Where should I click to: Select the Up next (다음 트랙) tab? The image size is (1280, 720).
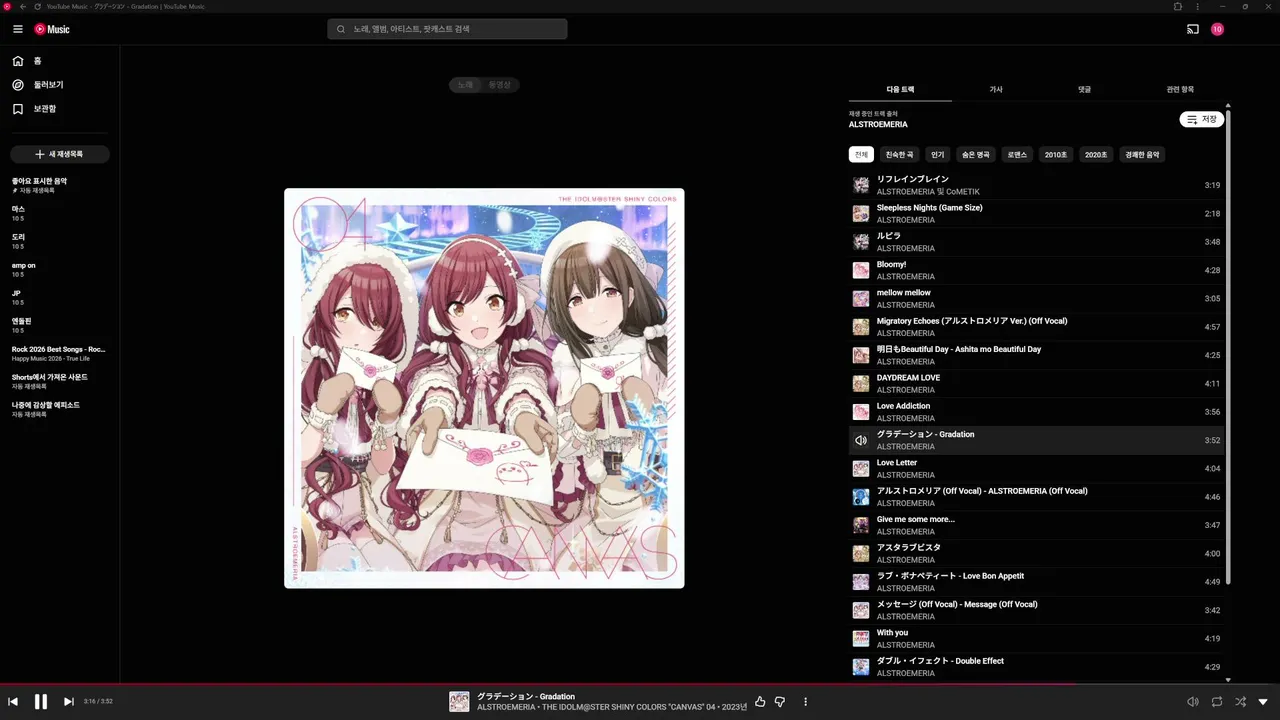[x=900, y=89]
